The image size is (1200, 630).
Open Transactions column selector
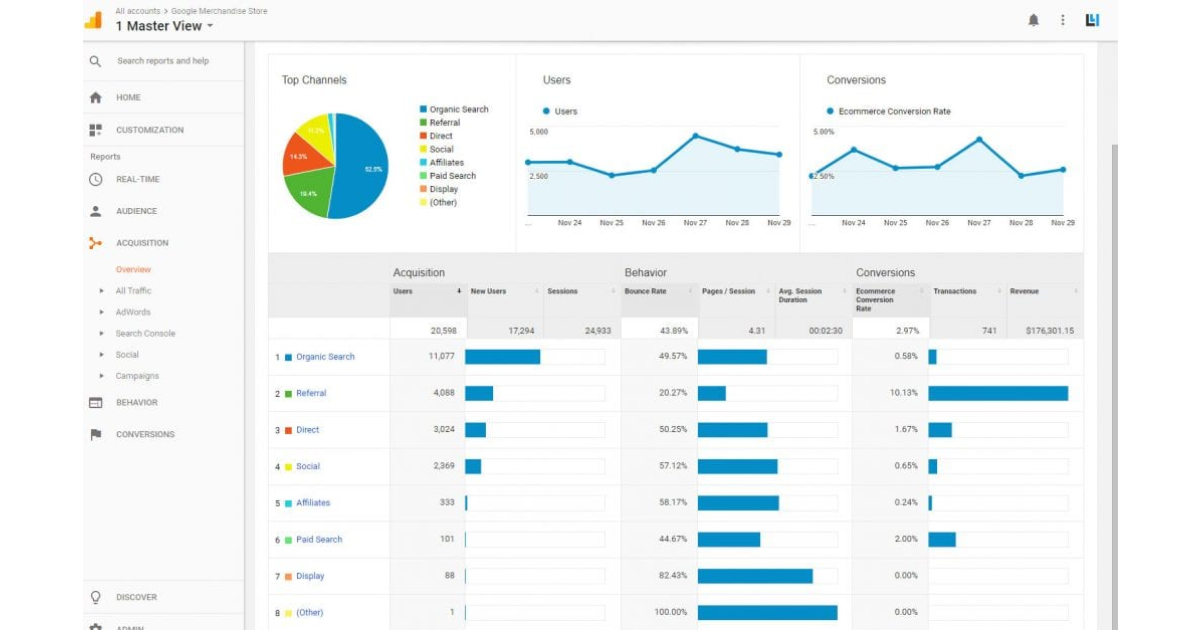click(1000, 292)
